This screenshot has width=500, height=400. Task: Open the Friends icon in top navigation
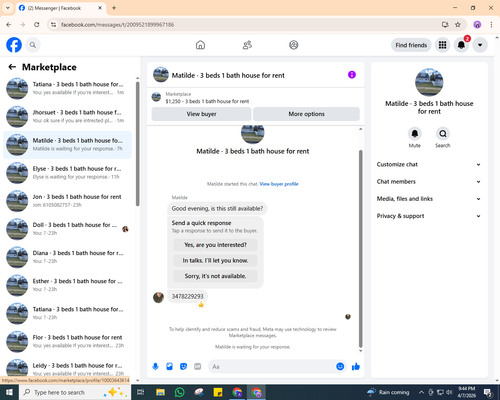pos(247,45)
